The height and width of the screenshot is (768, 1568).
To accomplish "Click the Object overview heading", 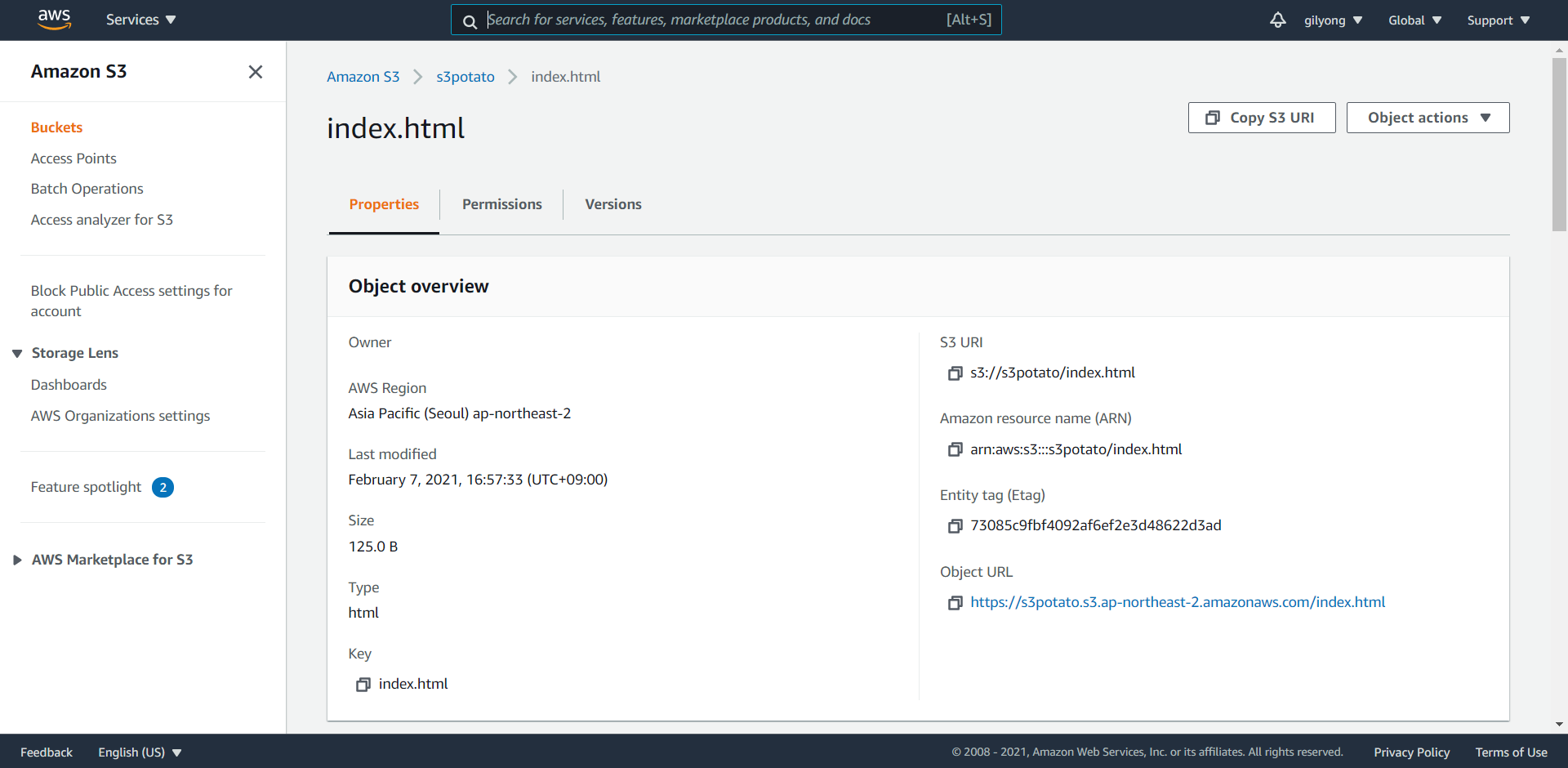I will coord(418,287).
